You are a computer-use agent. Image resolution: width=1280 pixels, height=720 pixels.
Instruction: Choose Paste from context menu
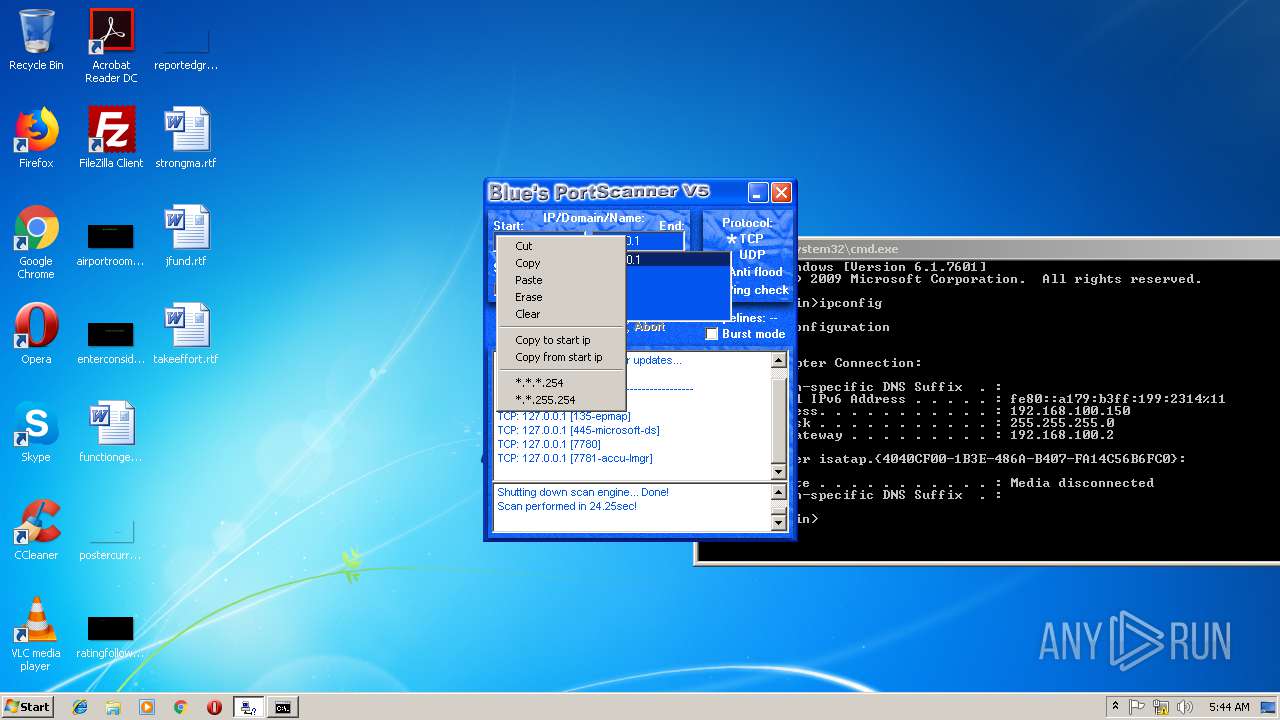(x=561, y=280)
